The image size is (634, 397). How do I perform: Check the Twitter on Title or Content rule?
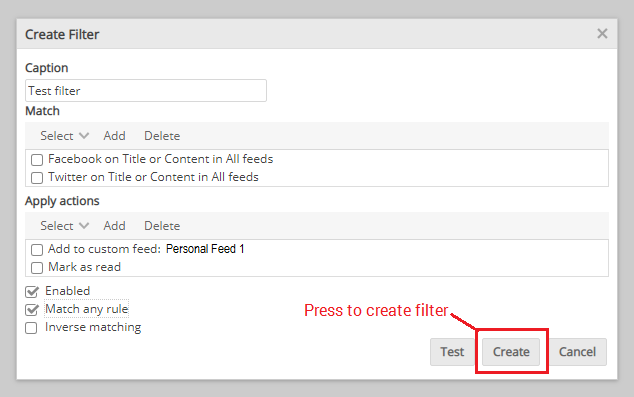(37, 178)
